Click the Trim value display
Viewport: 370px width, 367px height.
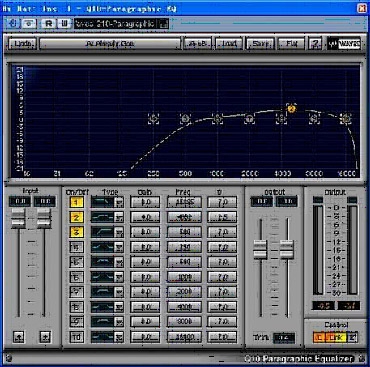[x=284, y=337]
